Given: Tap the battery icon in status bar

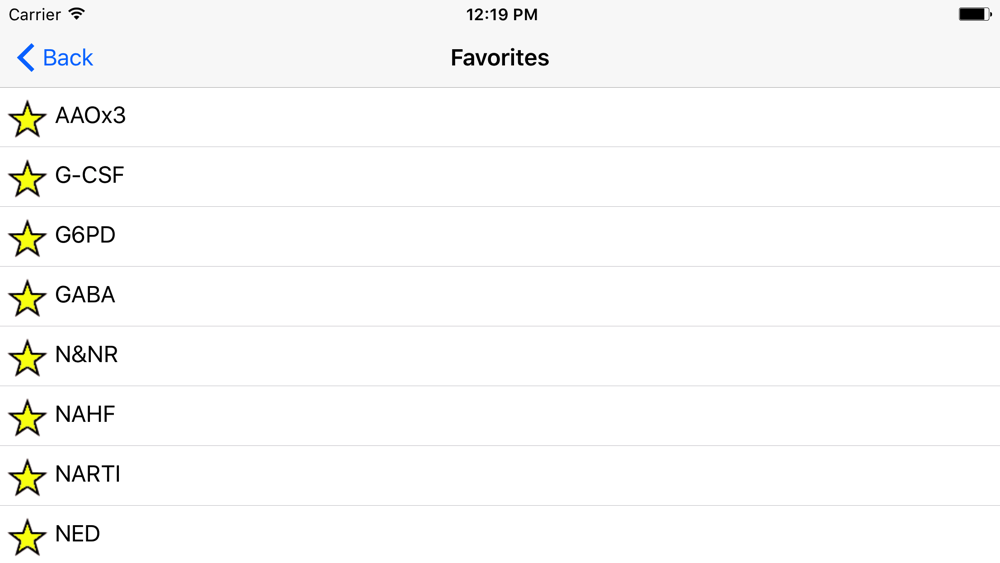Looking at the screenshot, I should pyautogui.click(x=975, y=14).
